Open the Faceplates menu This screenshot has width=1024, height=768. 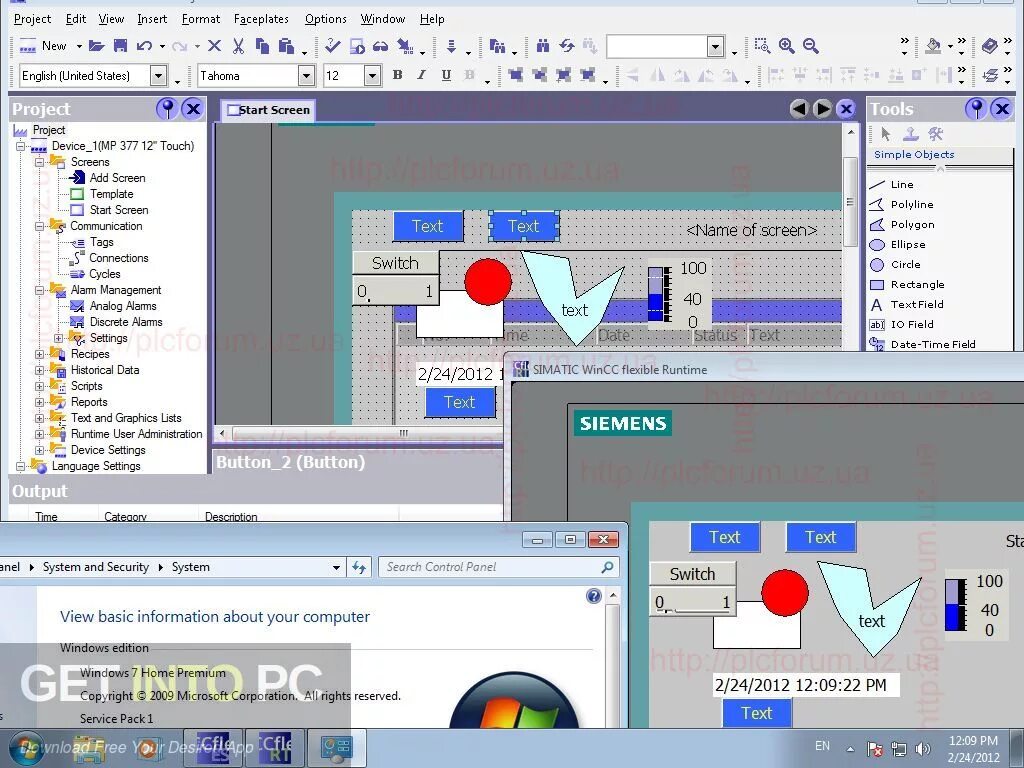[261, 19]
